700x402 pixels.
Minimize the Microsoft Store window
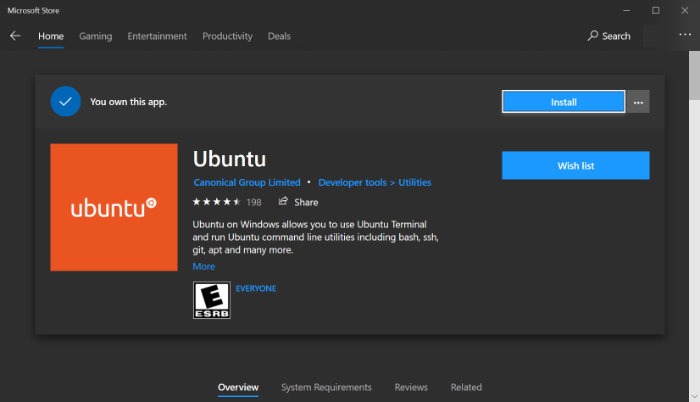[x=626, y=10]
